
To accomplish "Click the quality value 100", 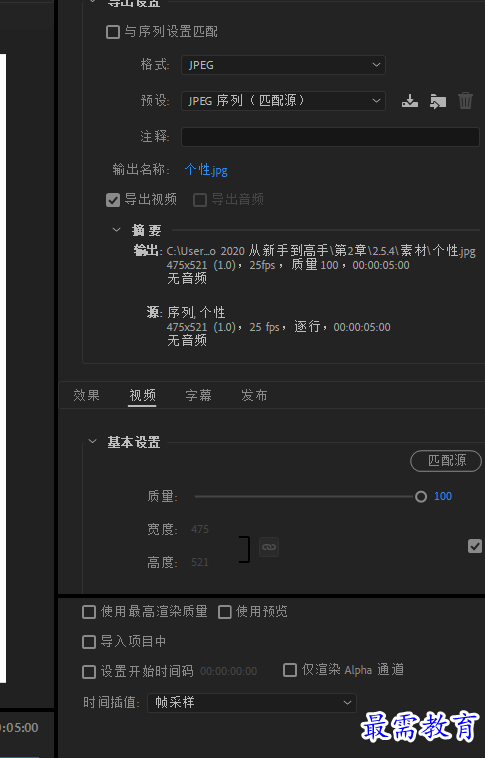I will [443, 496].
